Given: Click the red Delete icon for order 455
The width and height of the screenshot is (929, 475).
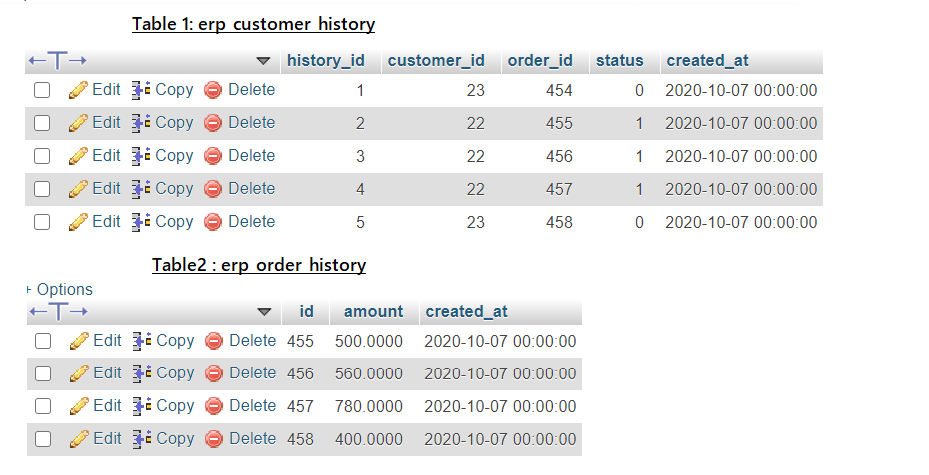Looking at the screenshot, I should [213, 341].
